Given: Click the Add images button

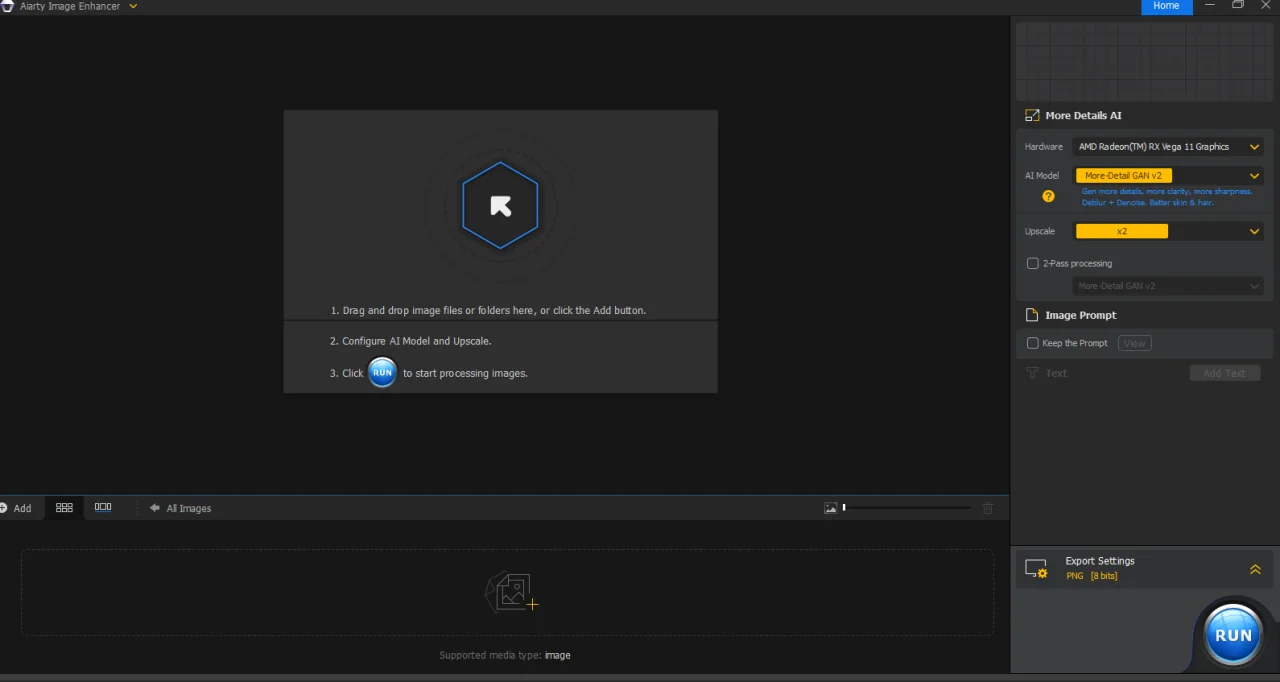Looking at the screenshot, I should (x=16, y=508).
